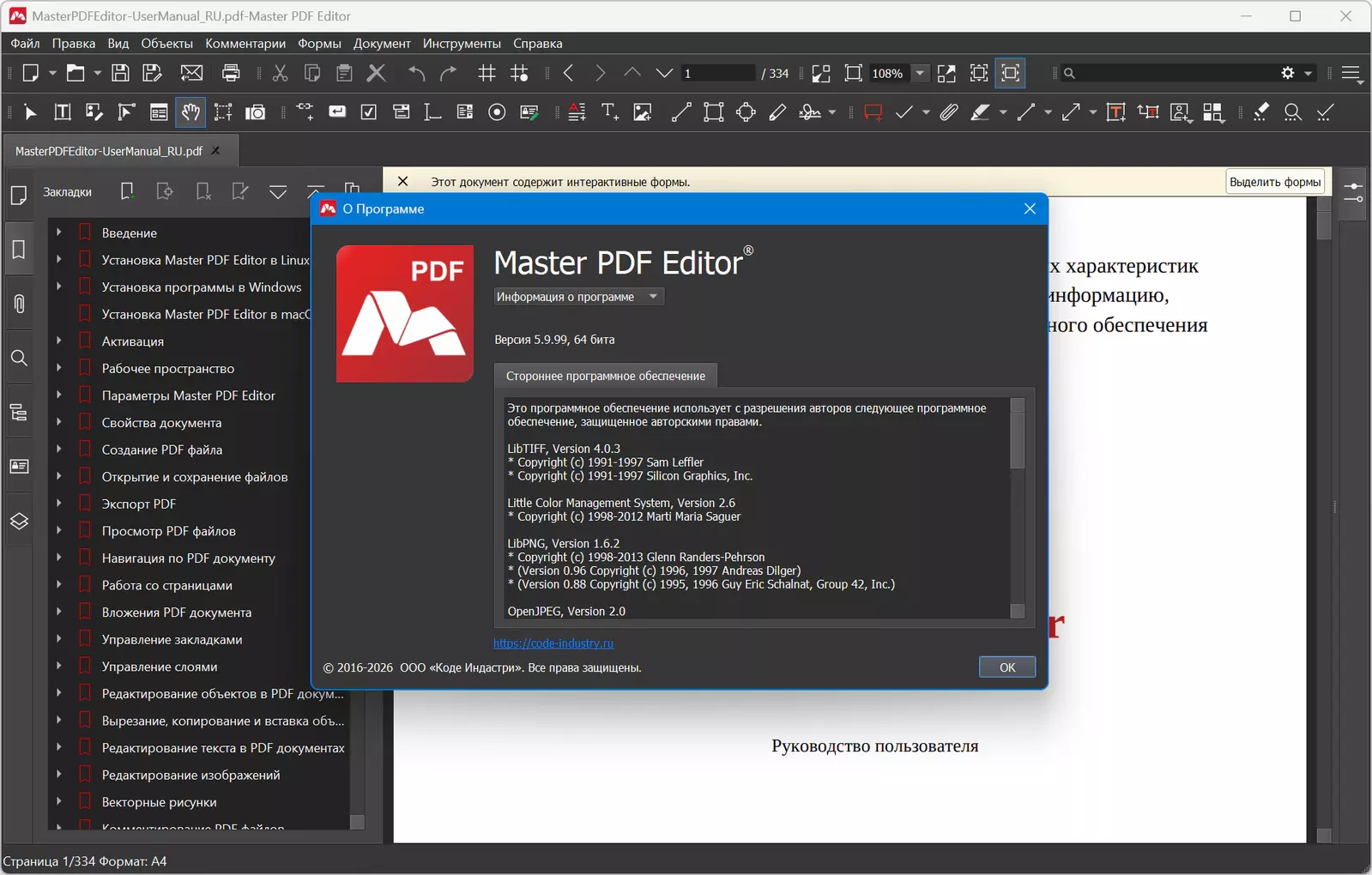Select the Check Box form field tool
Viewport: 1372px width, 875px height.
click(369, 112)
